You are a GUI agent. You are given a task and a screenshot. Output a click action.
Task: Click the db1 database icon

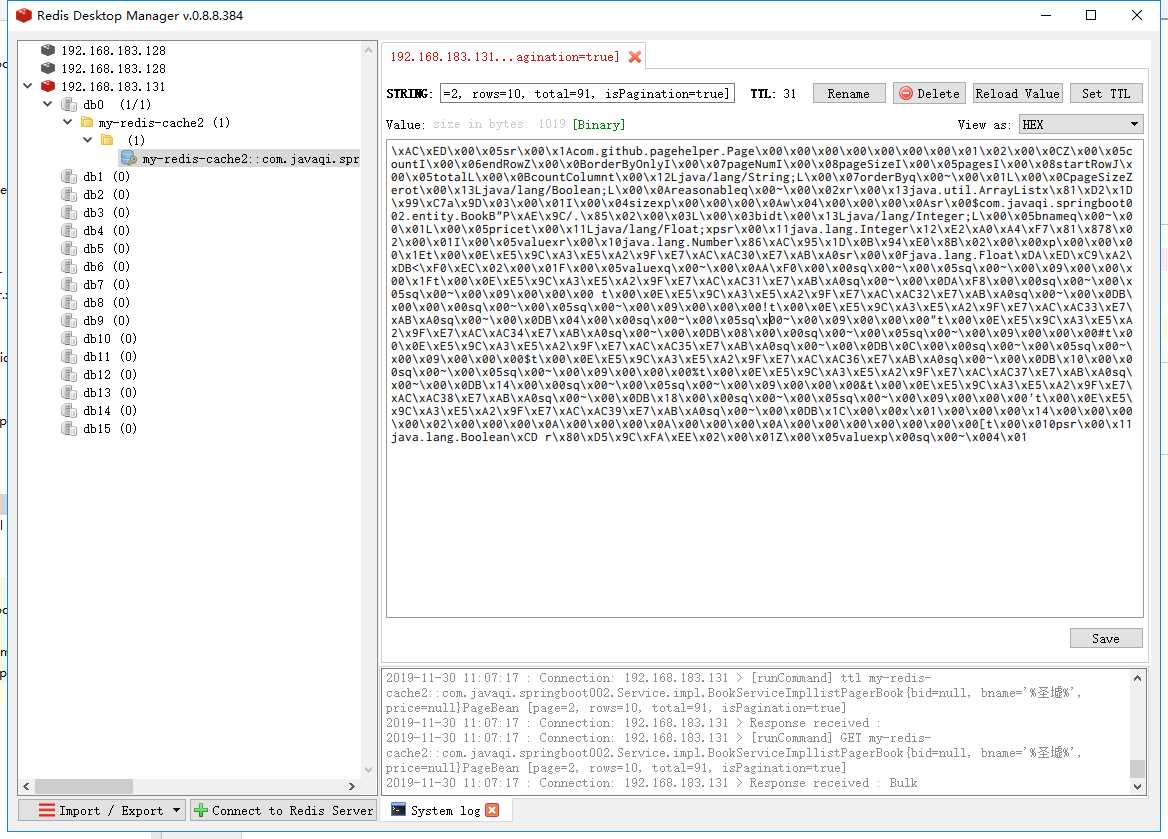[69, 177]
